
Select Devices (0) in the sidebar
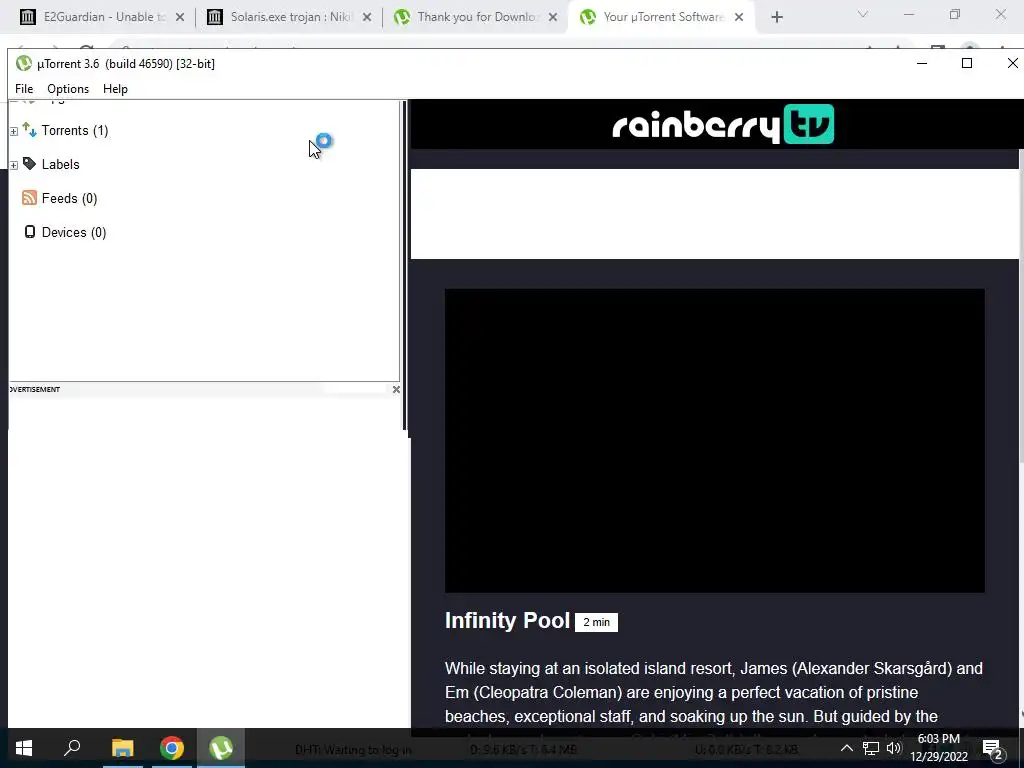coord(74,232)
